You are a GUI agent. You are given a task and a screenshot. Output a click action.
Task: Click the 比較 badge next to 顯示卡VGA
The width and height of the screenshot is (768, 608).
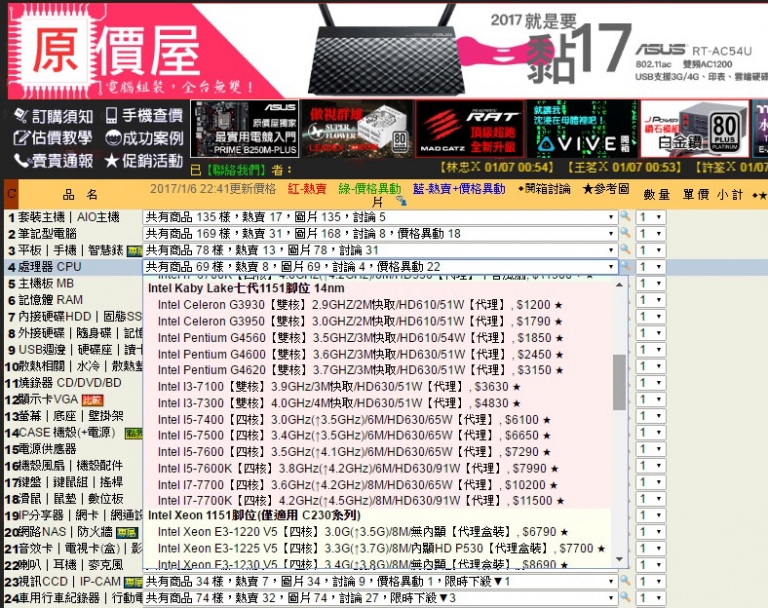[x=92, y=400]
